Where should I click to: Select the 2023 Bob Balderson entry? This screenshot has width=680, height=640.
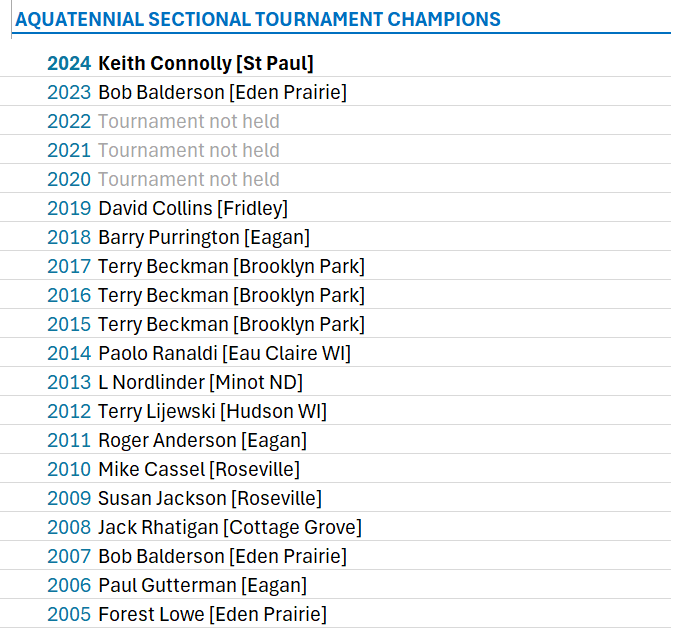click(197, 92)
